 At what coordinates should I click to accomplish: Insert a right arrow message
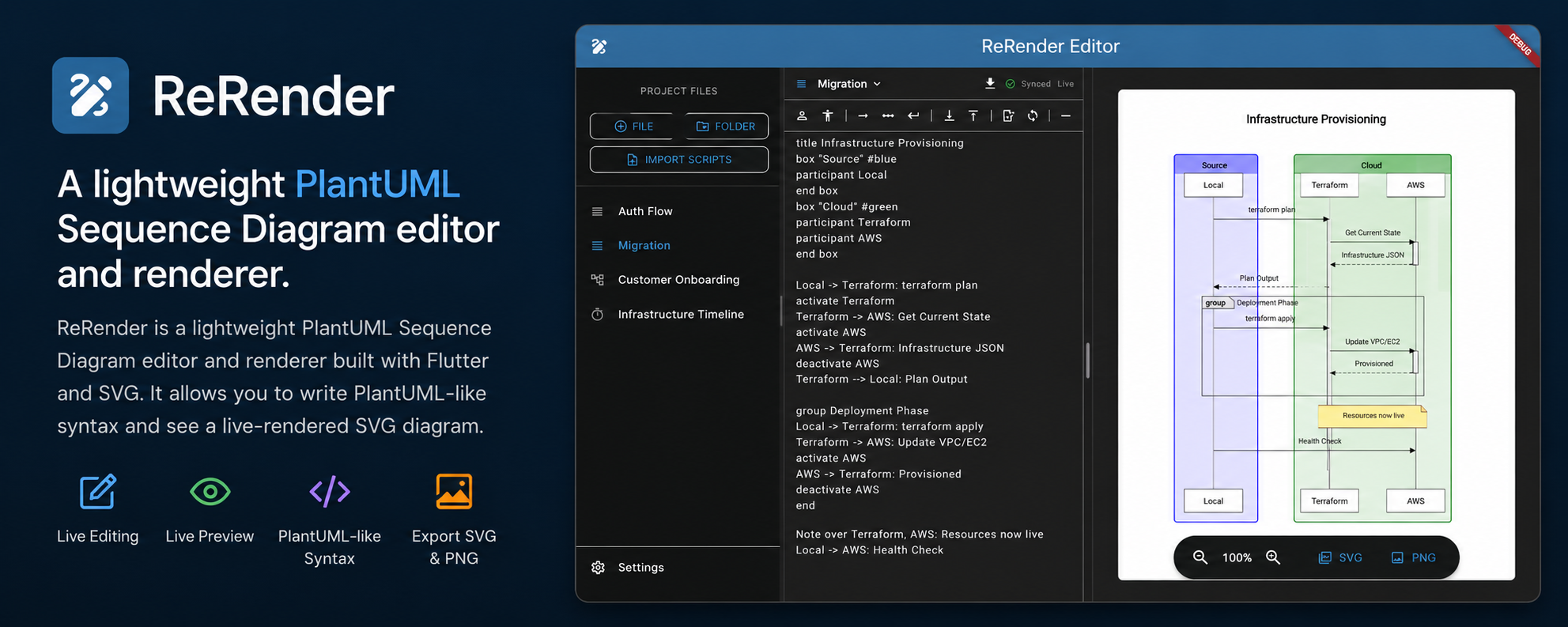863,116
